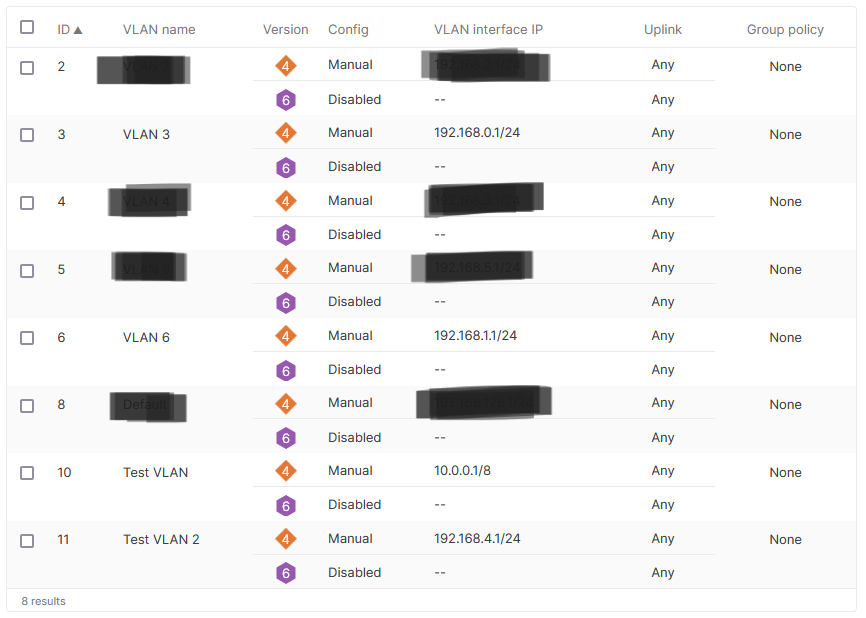Screen dimensions: 866x618
Task: Click the Group policy column header
Action: point(785,29)
